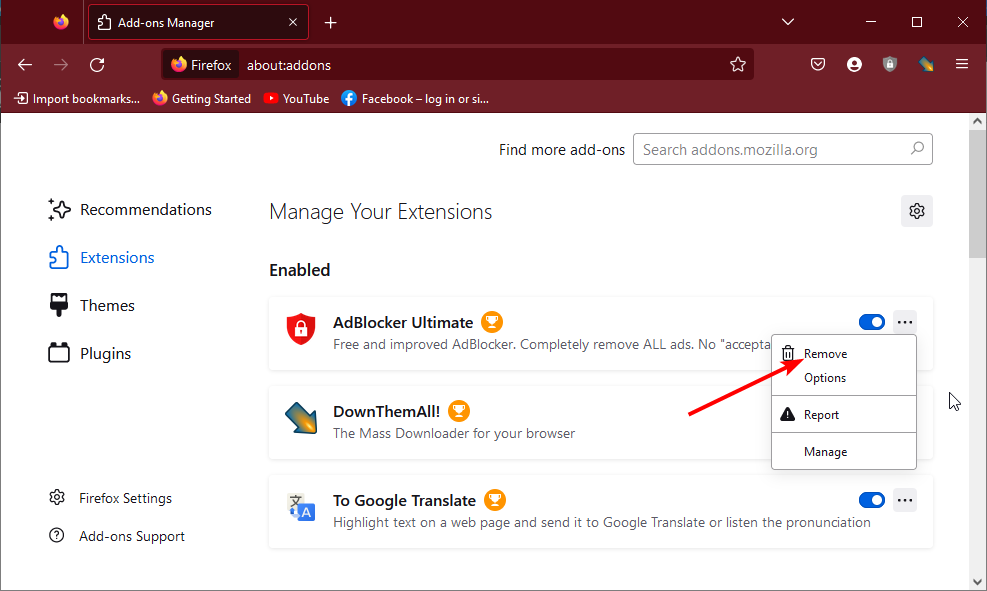Click the 'Enabled' section heading
The height and width of the screenshot is (591, 987).
tap(300, 270)
